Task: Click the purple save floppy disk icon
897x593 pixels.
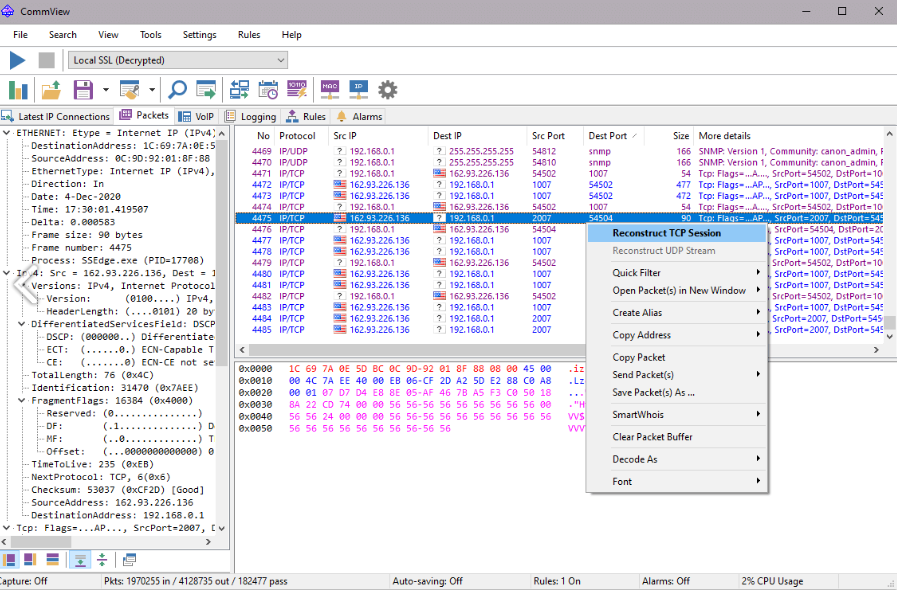Action: pos(83,90)
